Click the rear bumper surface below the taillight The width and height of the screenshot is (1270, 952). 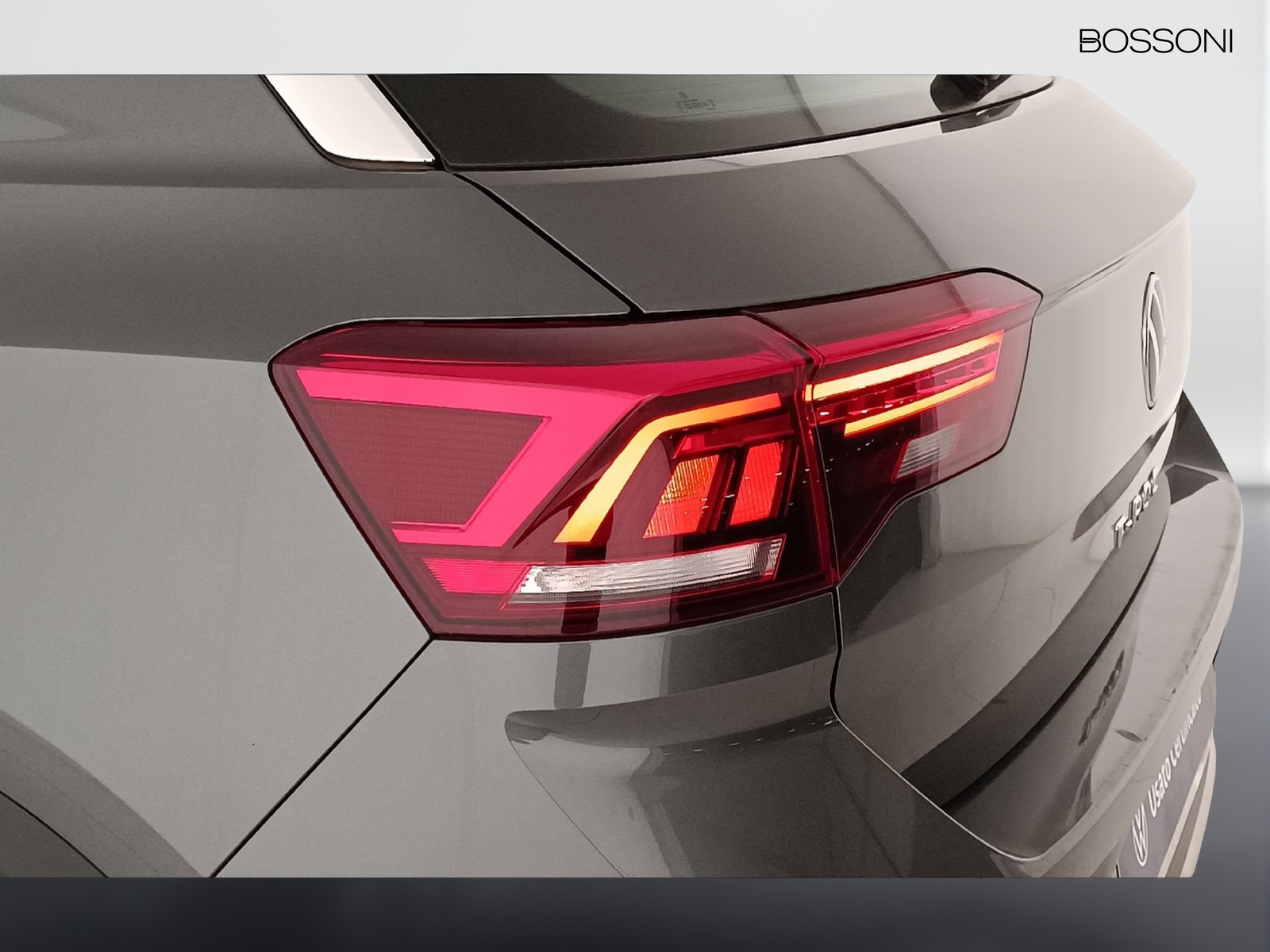coord(714,754)
